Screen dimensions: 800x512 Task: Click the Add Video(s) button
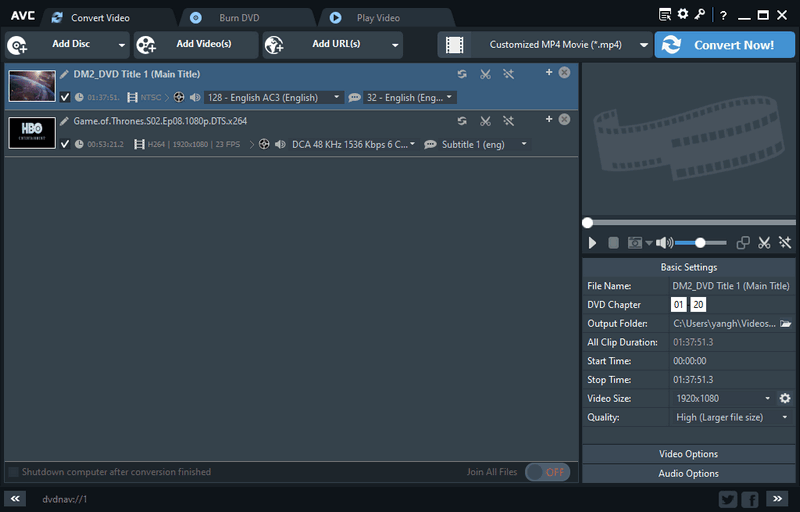(x=196, y=45)
